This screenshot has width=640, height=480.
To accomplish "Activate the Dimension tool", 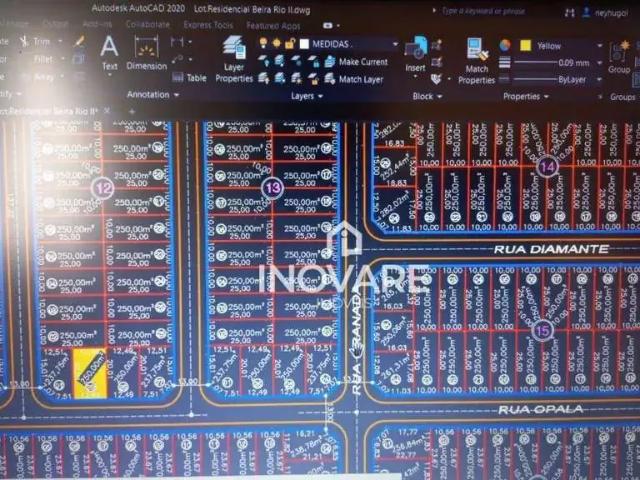I will coord(147,53).
